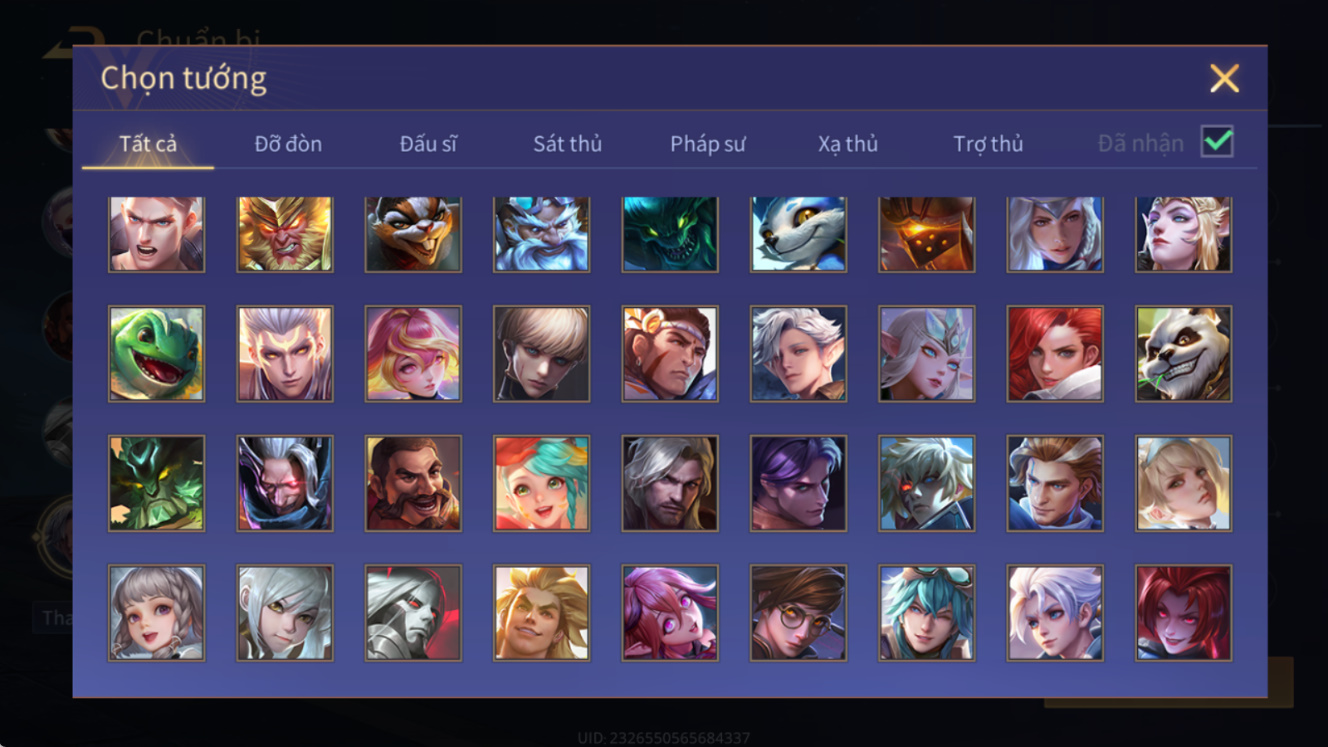Choose the panda hero portrait
Screen dimensions: 1328x747
point(1184,354)
